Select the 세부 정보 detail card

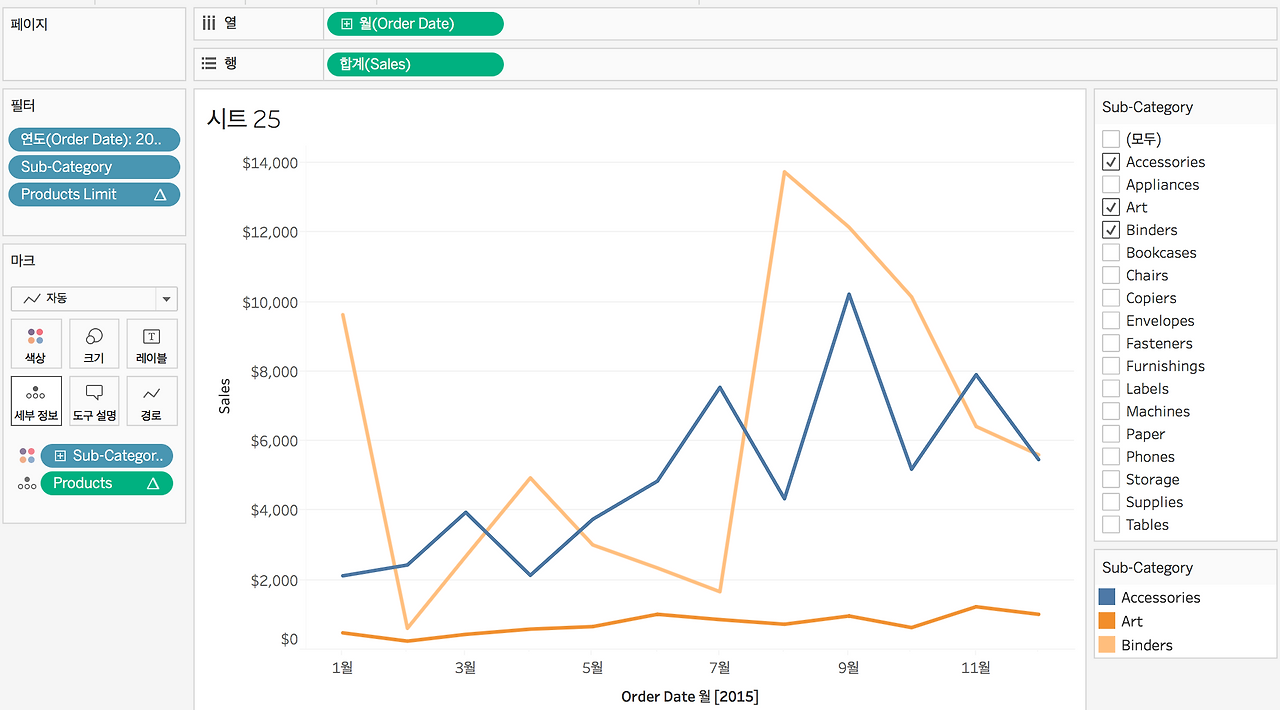click(36, 401)
